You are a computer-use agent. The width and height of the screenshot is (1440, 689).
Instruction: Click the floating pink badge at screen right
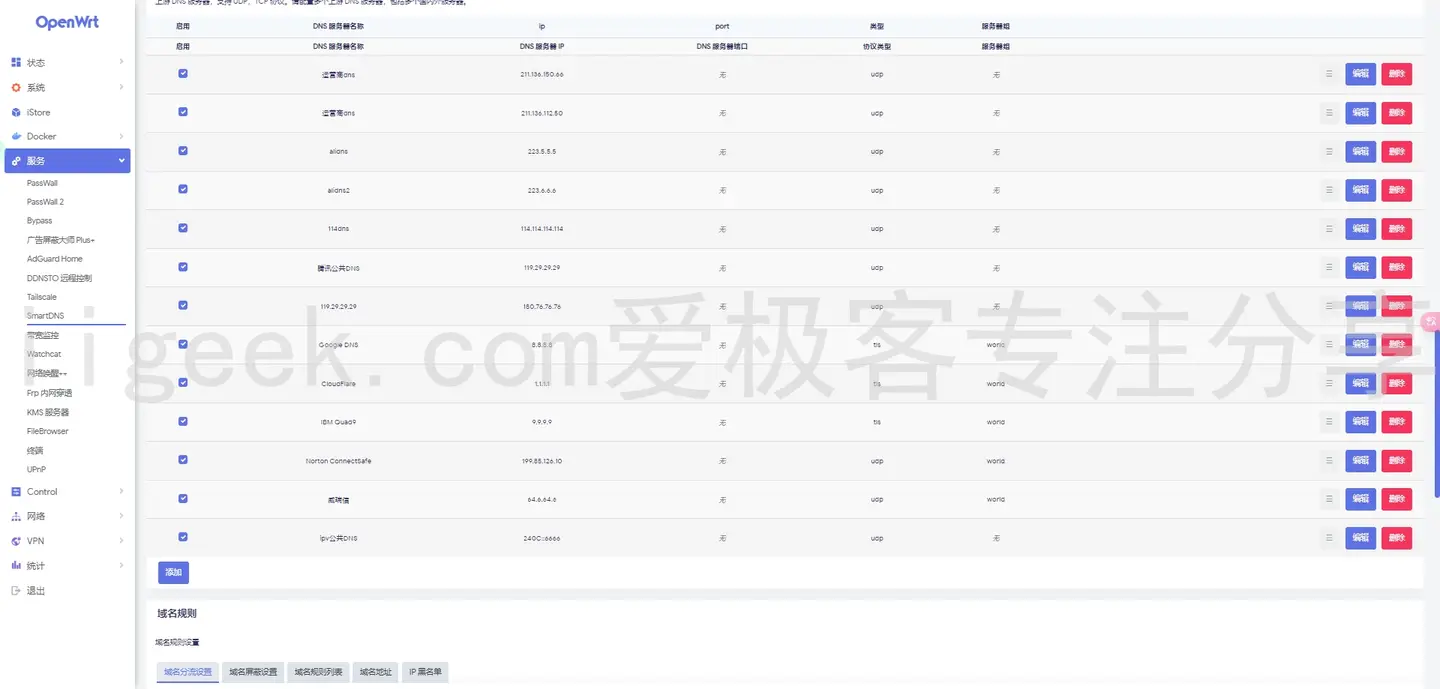pos(1431,321)
